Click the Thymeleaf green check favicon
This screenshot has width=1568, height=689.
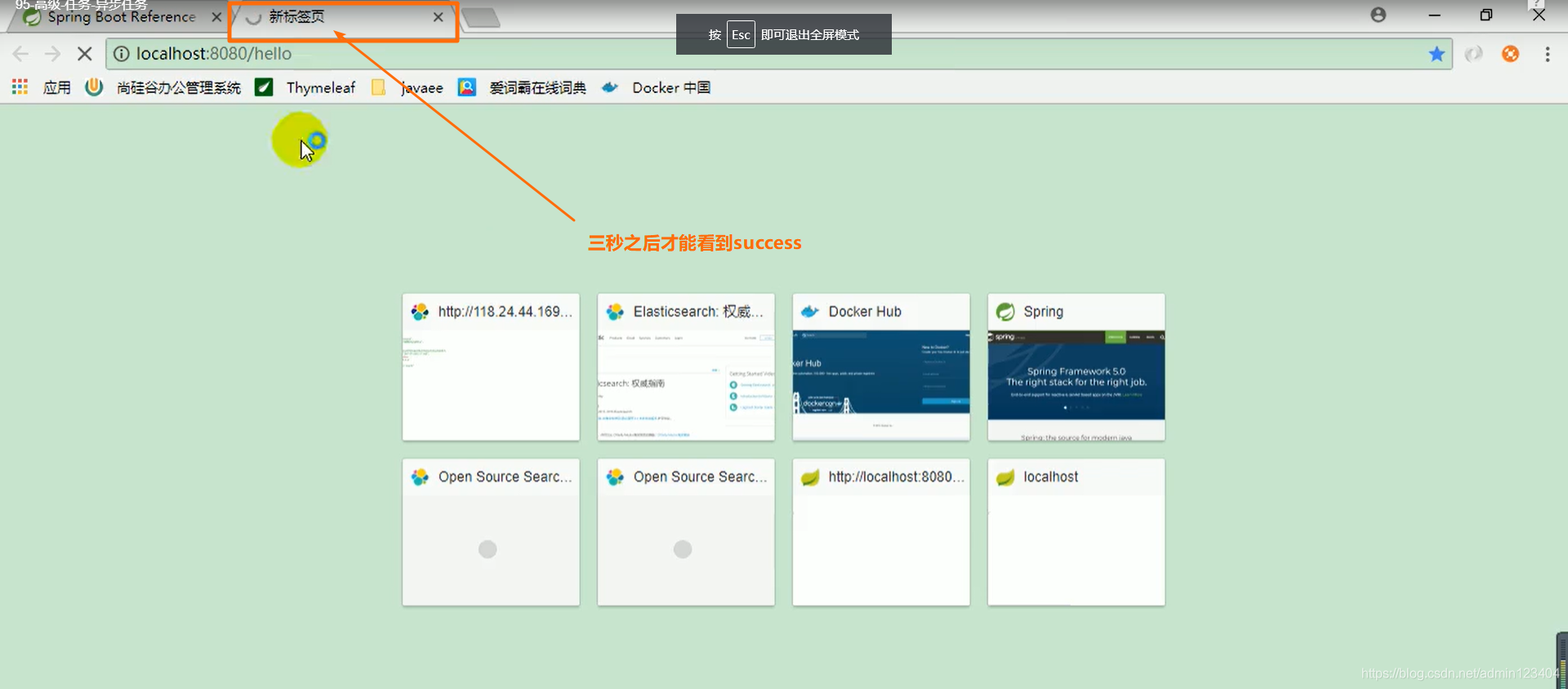264,87
